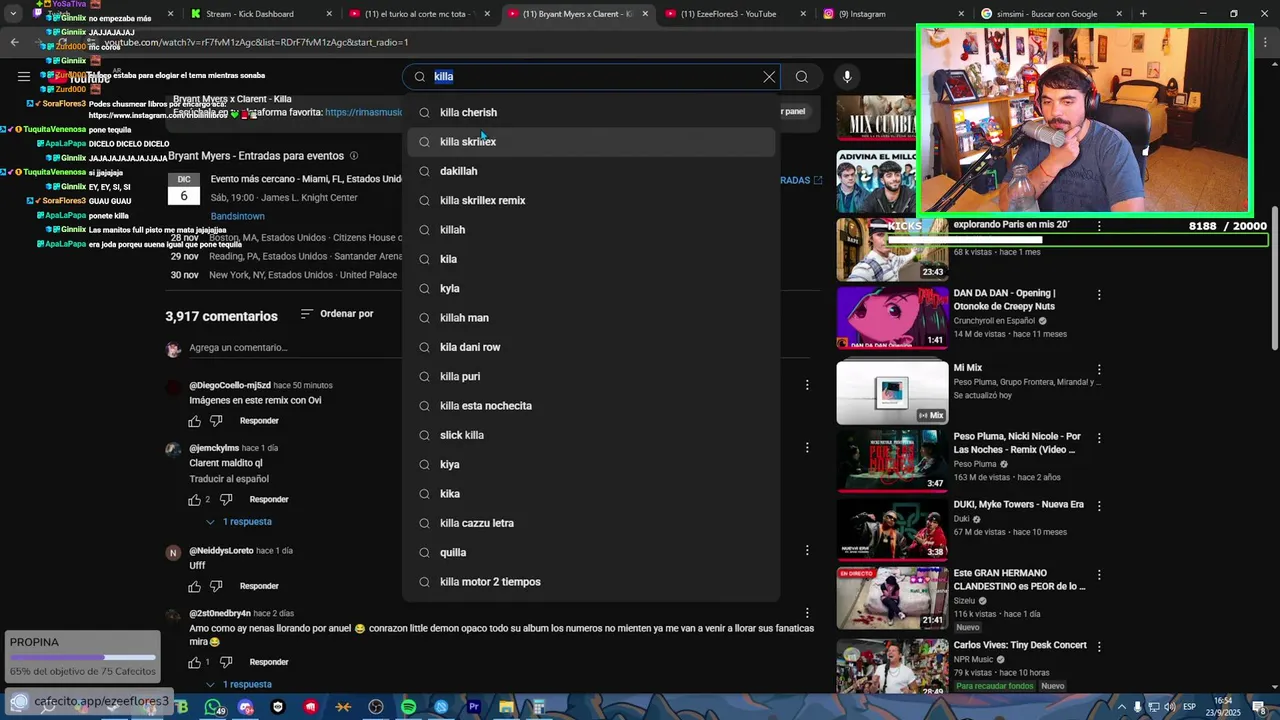Screen dimensions: 1280x720
Task: Reply to the @jemckylms comment
Action: [x=269, y=499]
